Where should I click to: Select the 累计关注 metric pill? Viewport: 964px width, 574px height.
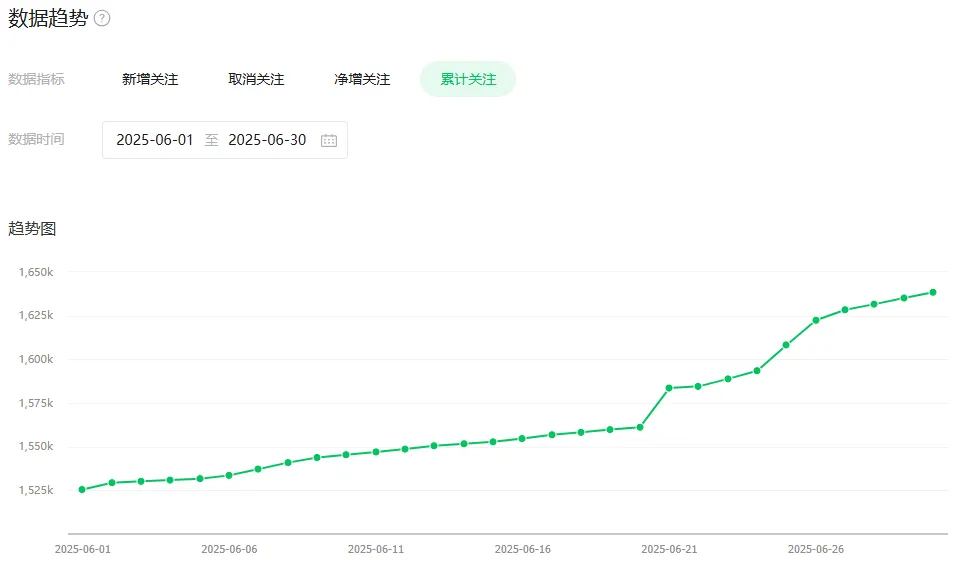pyautogui.click(x=468, y=79)
